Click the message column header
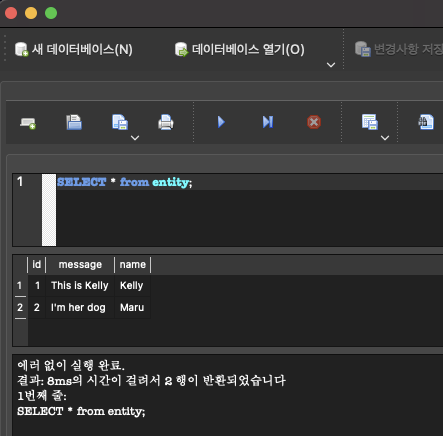This screenshot has width=443, height=436. tap(80, 265)
